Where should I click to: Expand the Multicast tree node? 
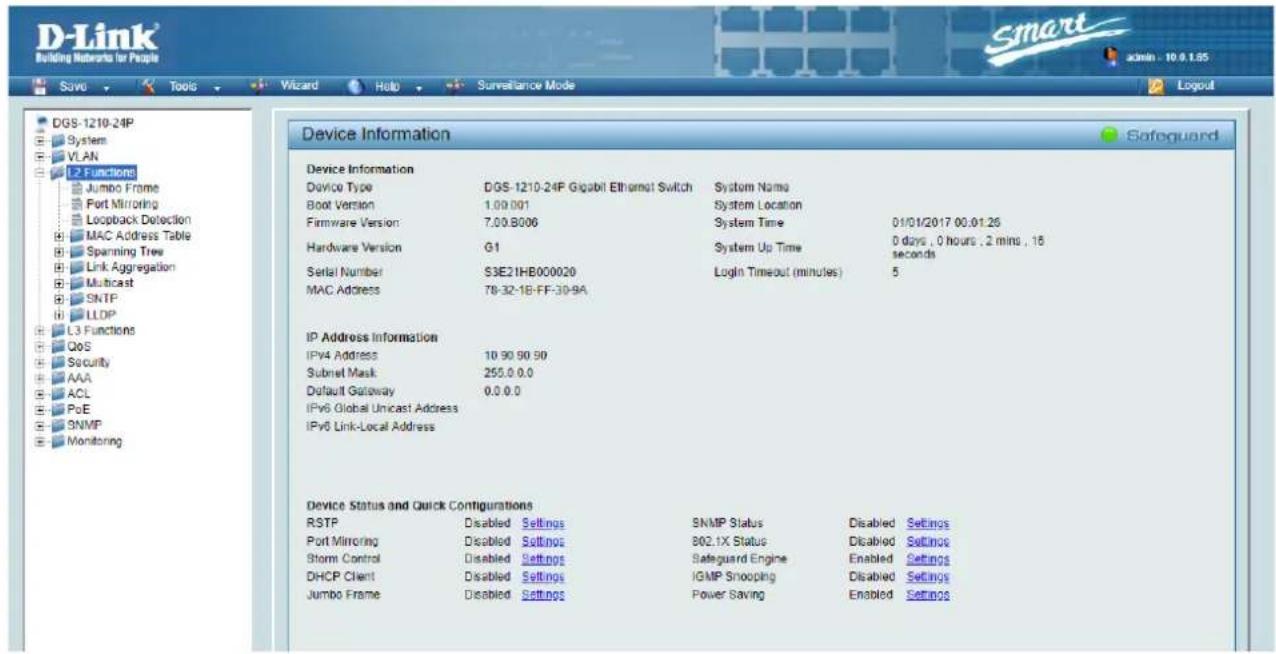(61, 283)
